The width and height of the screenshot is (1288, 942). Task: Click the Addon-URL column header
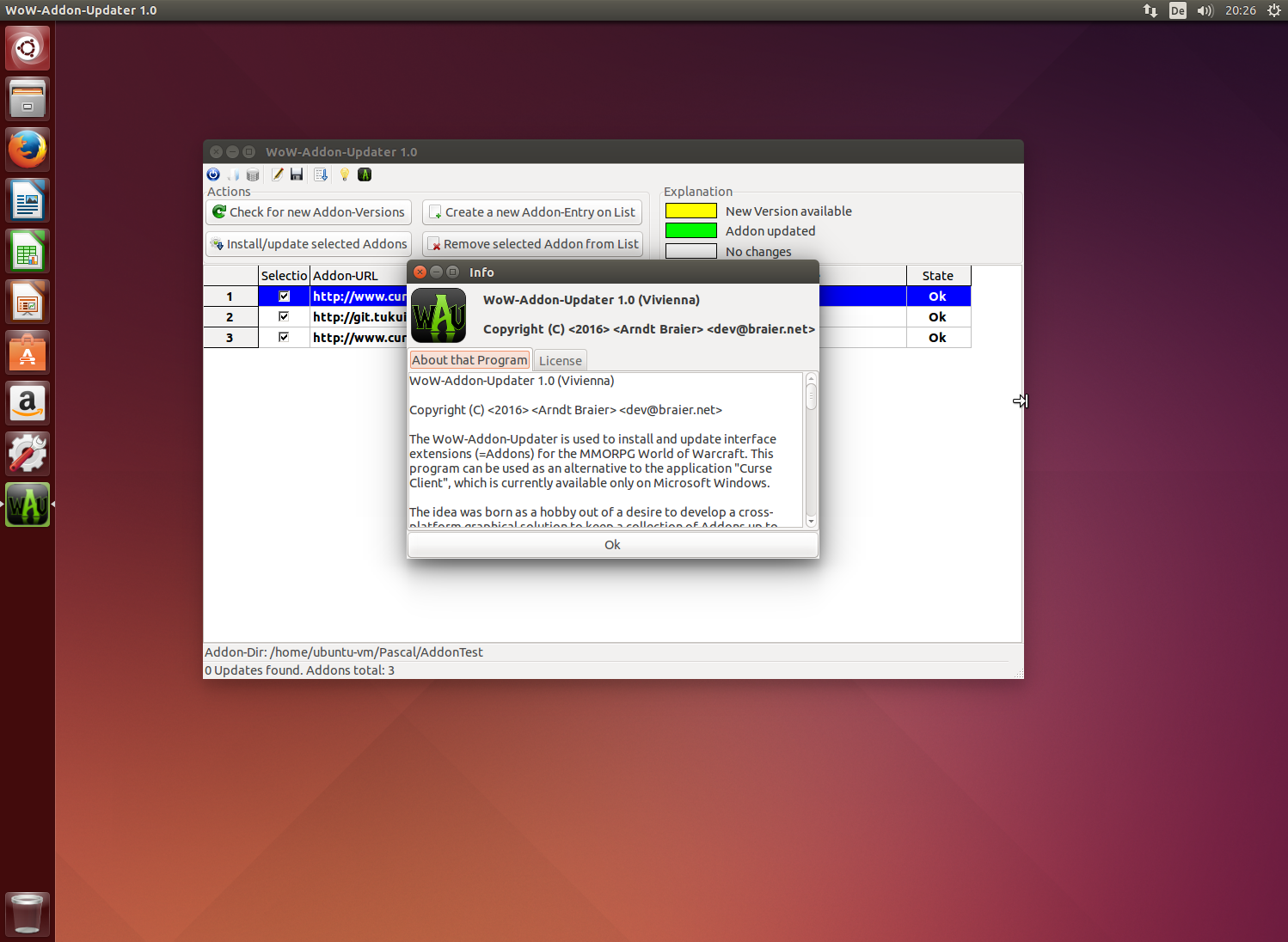(x=358, y=276)
